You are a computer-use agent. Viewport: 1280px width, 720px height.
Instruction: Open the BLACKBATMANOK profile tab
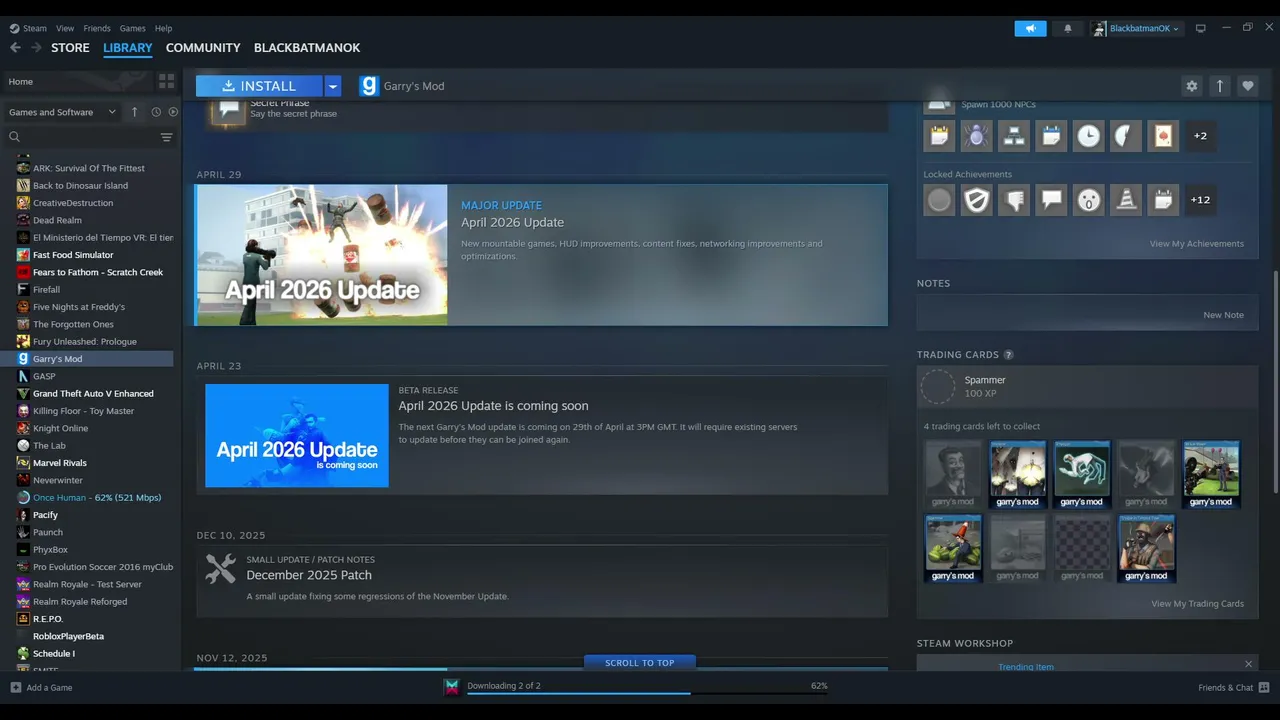click(307, 48)
